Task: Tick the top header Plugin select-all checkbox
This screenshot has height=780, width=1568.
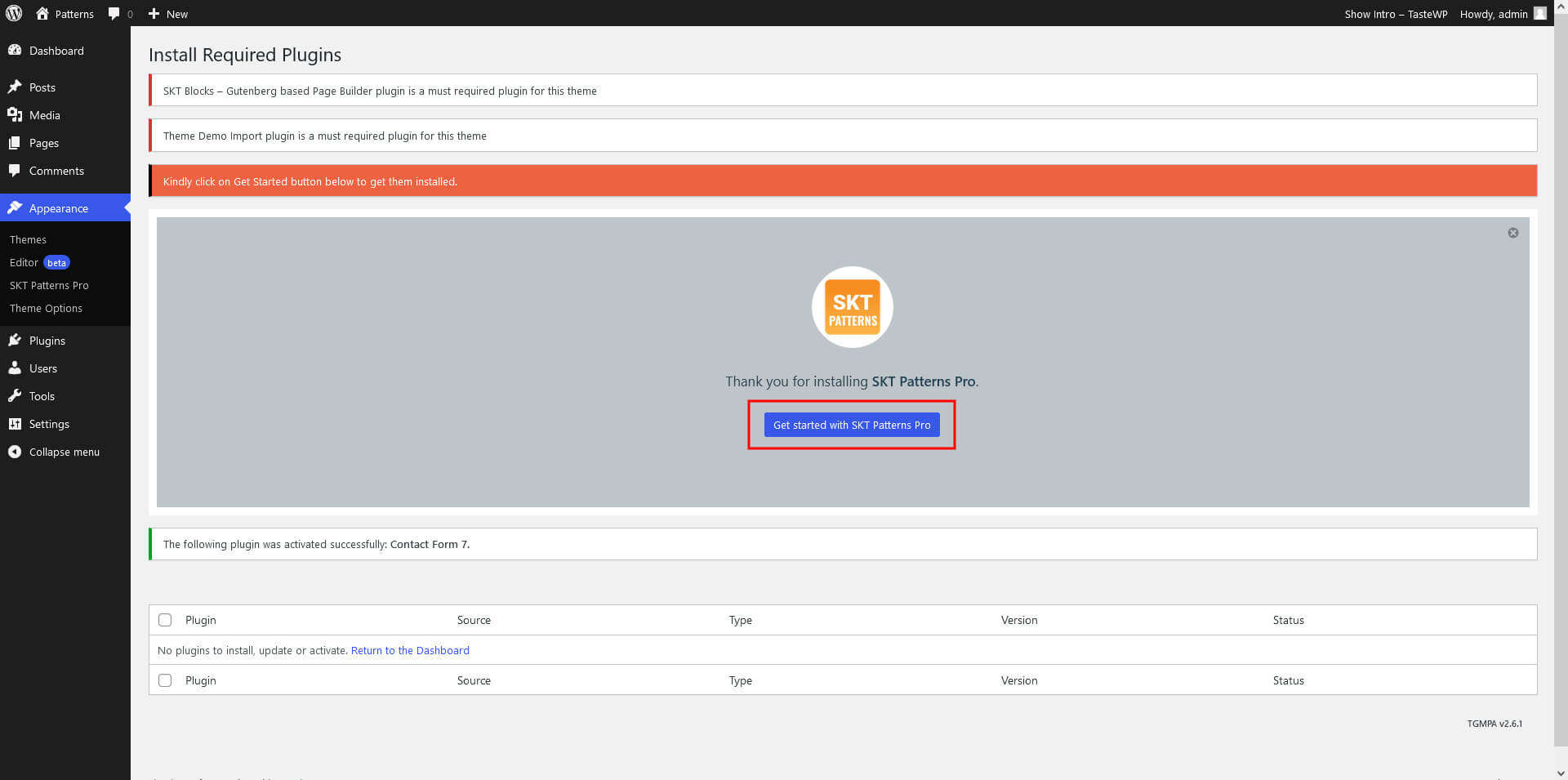Action: 165,620
